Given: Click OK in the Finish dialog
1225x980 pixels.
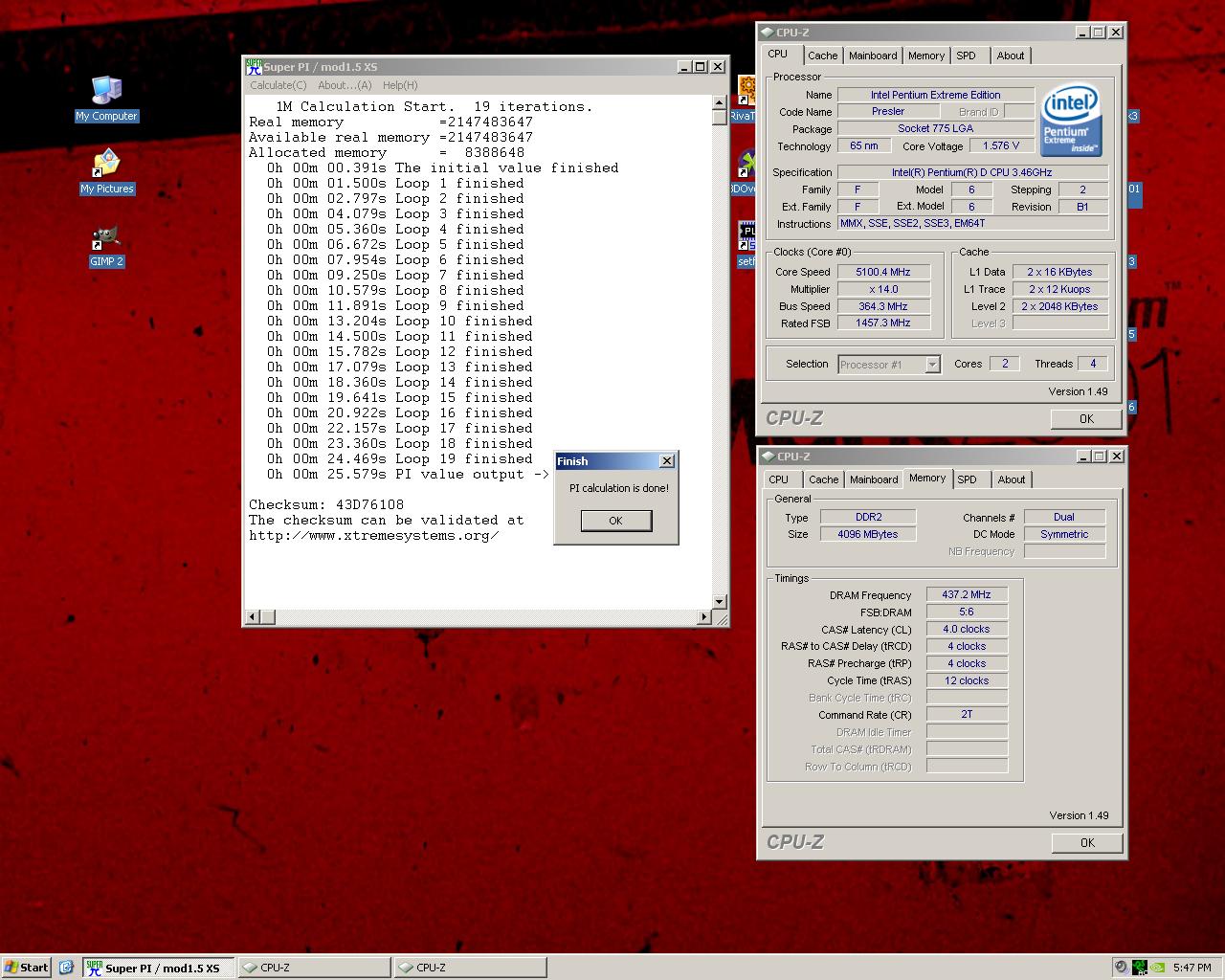Looking at the screenshot, I should [615, 521].
